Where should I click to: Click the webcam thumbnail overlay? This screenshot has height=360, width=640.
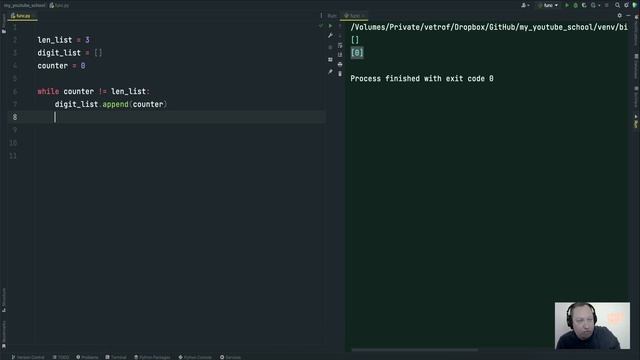coord(592,325)
